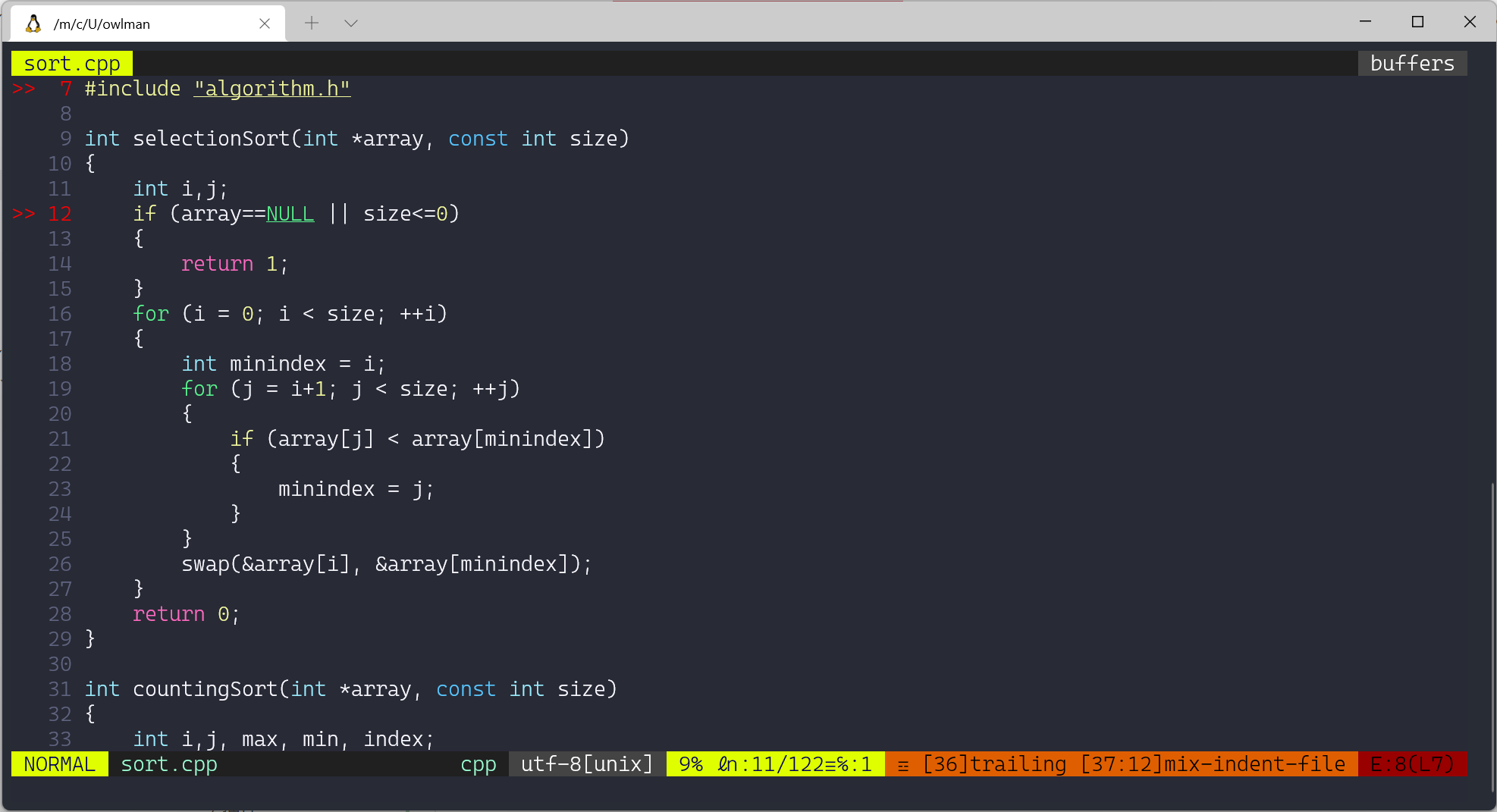
Task: Click the inner for loop on line 19
Action: [x=351, y=389]
